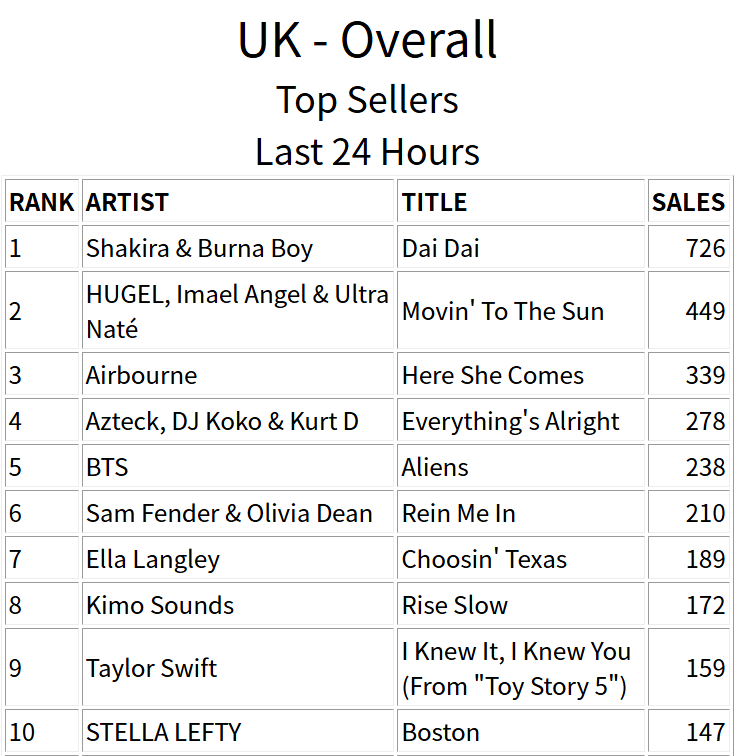Select the Taylor Swift artist cell
The height and width of the screenshot is (756, 743).
coord(238,668)
